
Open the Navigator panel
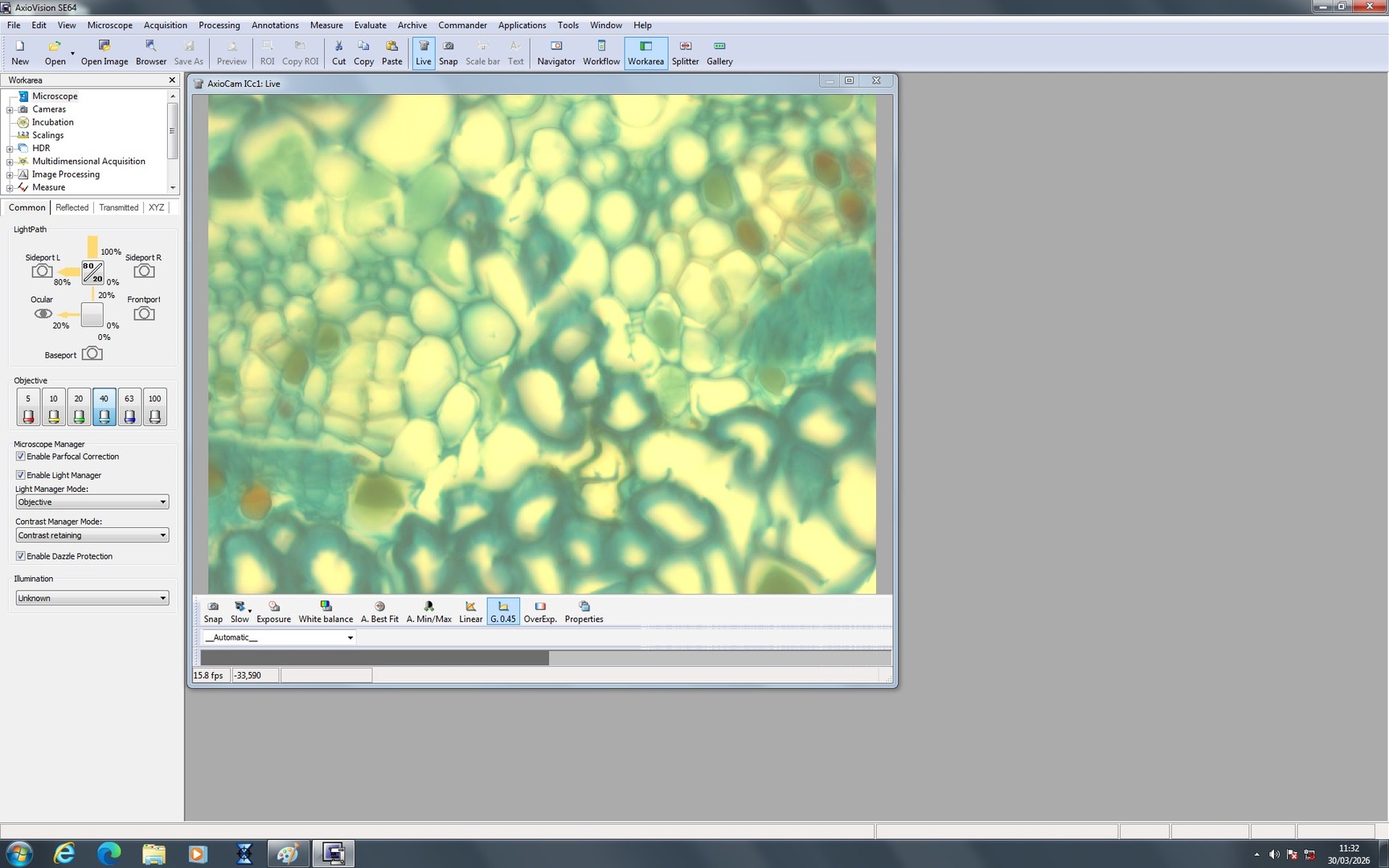(555, 51)
